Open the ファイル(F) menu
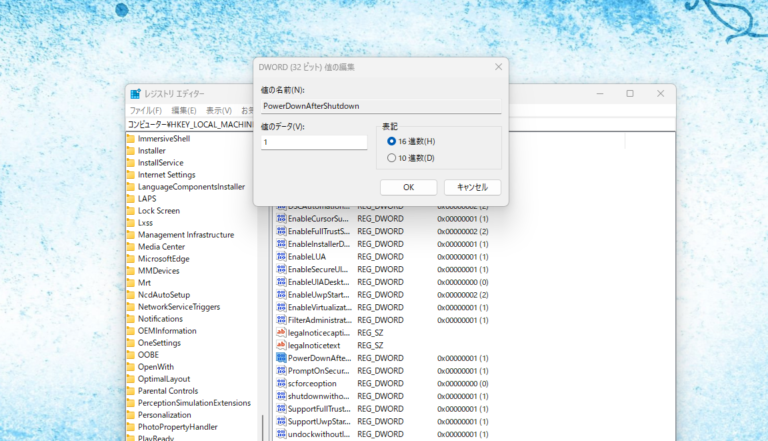This screenshot has width=768, height=441. click(146, 110)
